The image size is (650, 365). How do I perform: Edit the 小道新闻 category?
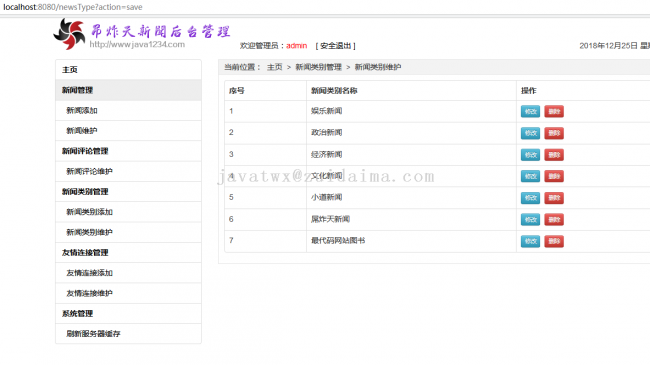[530, 198]
